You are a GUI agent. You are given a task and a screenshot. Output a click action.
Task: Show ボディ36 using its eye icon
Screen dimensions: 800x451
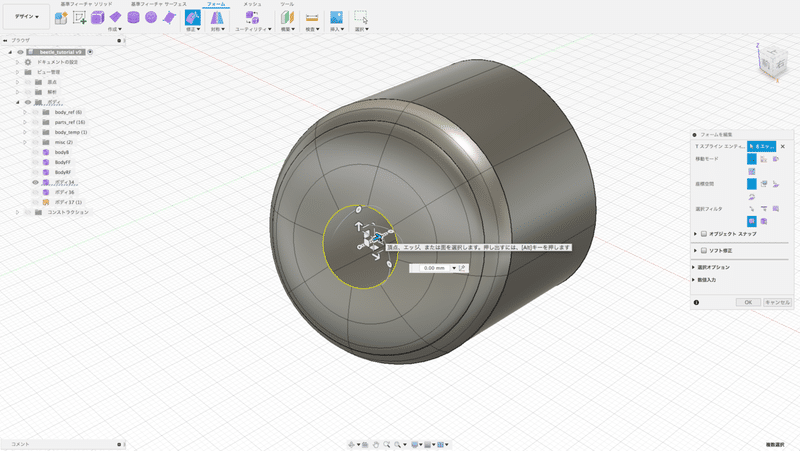36,192
